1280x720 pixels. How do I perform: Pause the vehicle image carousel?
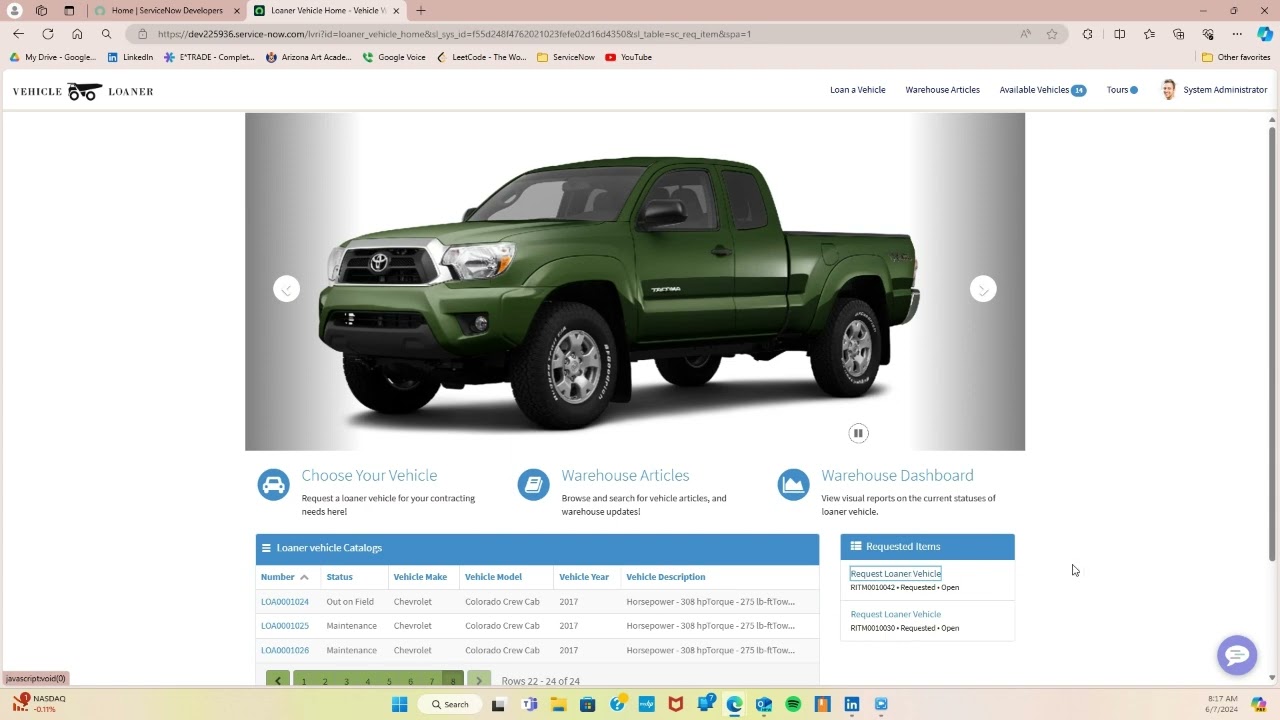858,433
